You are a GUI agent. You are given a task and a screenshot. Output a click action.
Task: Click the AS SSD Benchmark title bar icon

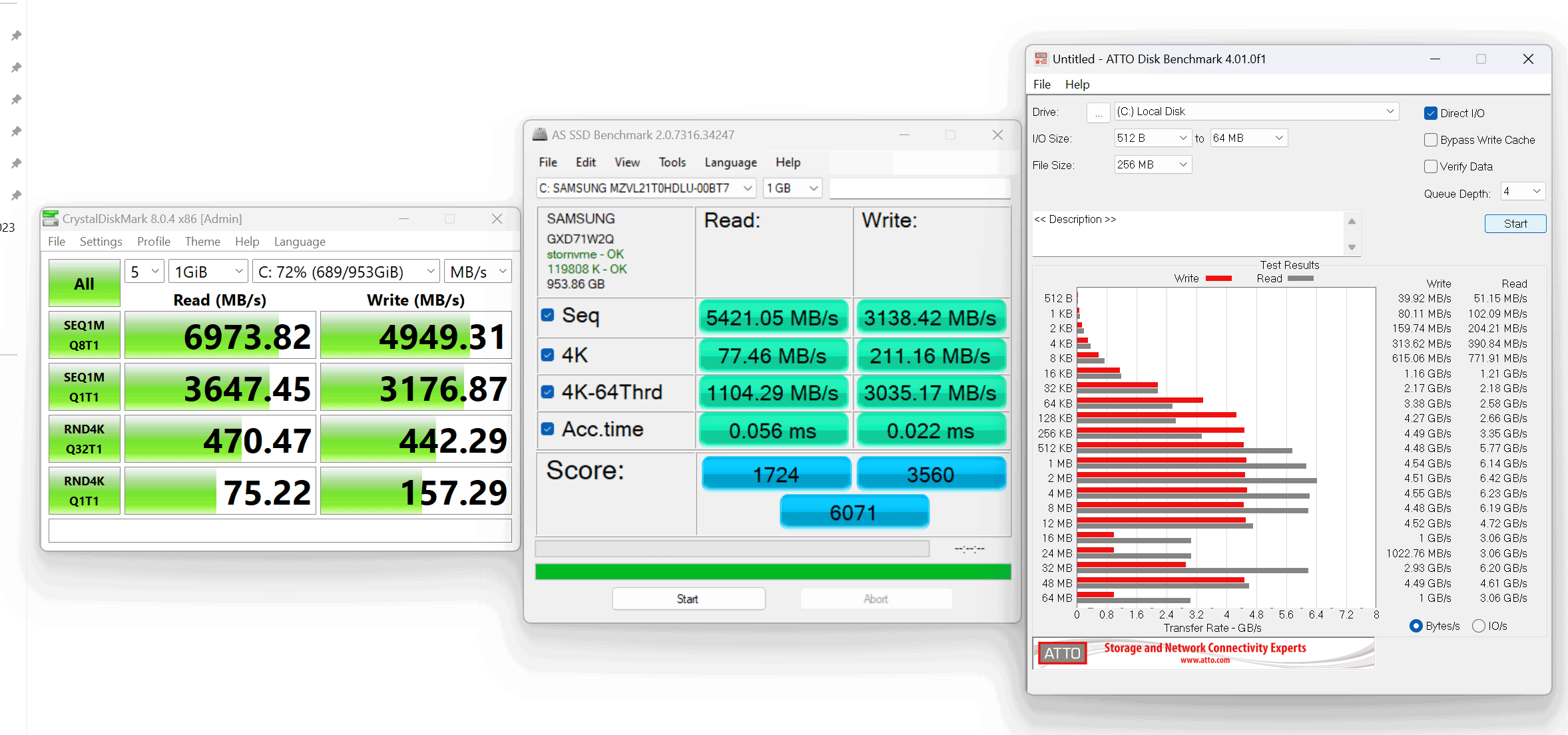539,134
